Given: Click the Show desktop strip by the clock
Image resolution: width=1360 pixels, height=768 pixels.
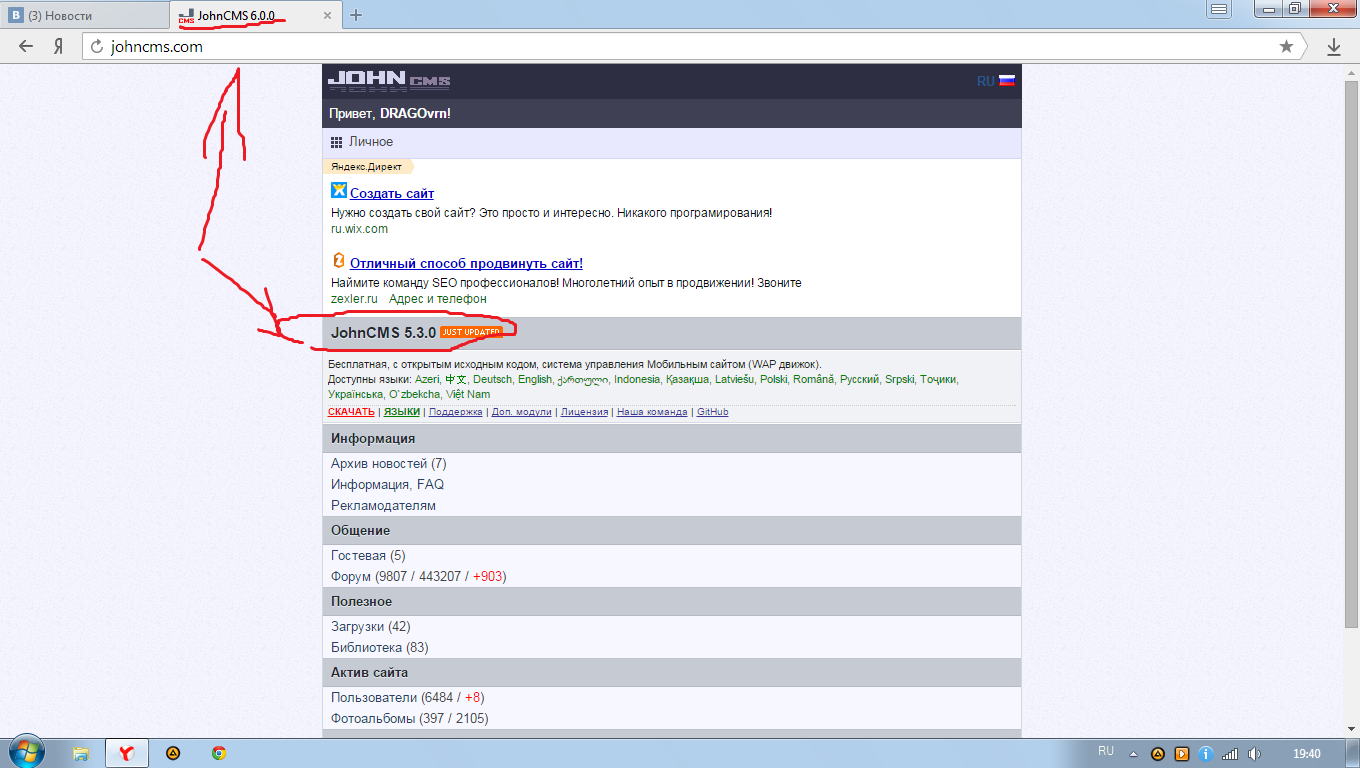Looking at the screenshot, I should pos(1353,753).
